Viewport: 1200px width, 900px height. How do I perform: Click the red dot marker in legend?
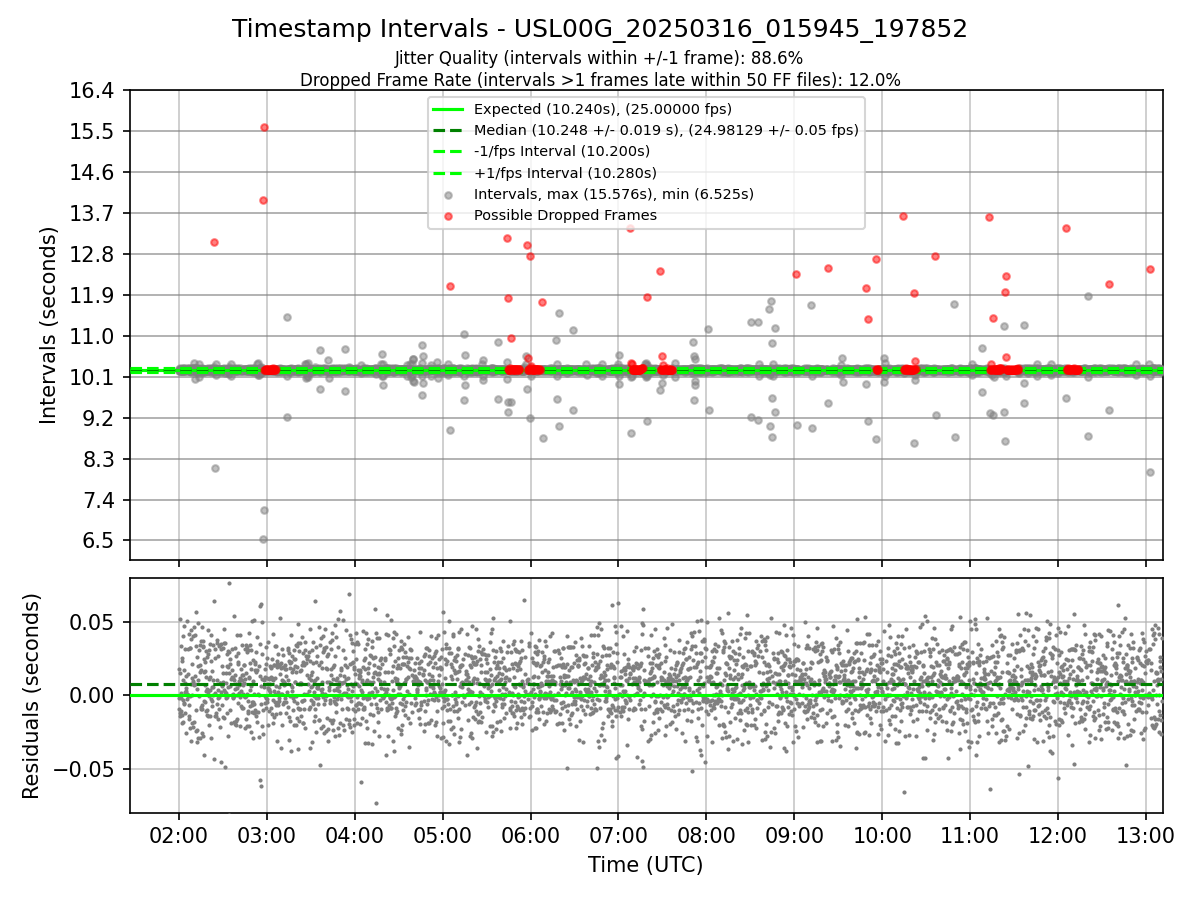pyautogui.click(x=450, y=215)
